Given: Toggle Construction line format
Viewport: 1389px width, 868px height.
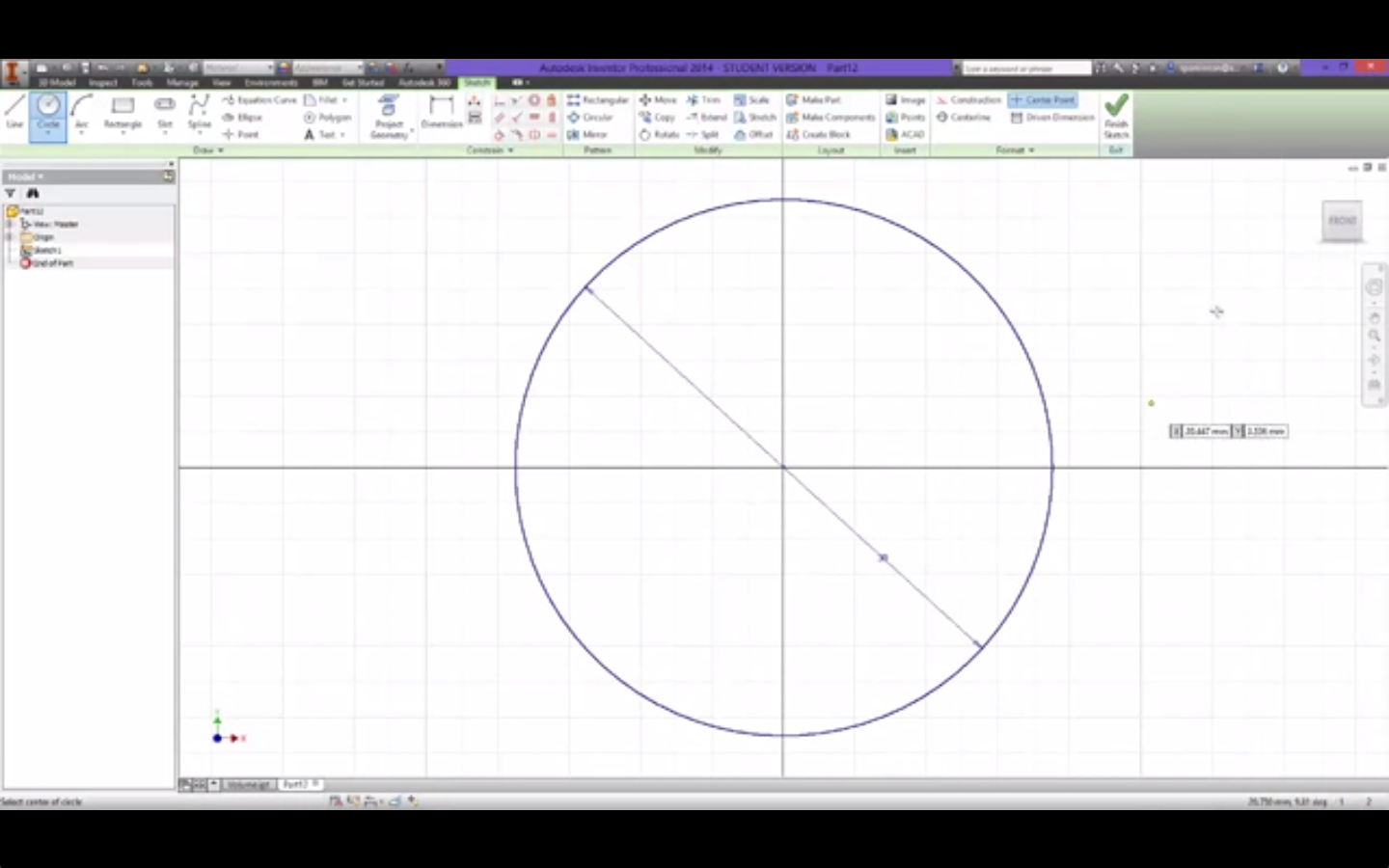Looking at the screenshot, I should pos(968,100).
